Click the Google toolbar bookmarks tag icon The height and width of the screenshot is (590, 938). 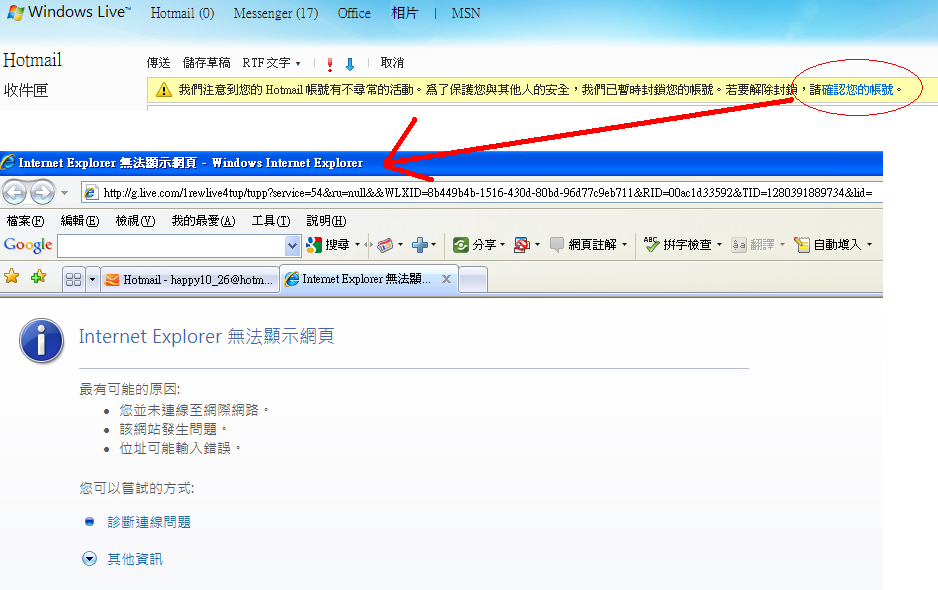pyautogui.click(x=385, y=245)
